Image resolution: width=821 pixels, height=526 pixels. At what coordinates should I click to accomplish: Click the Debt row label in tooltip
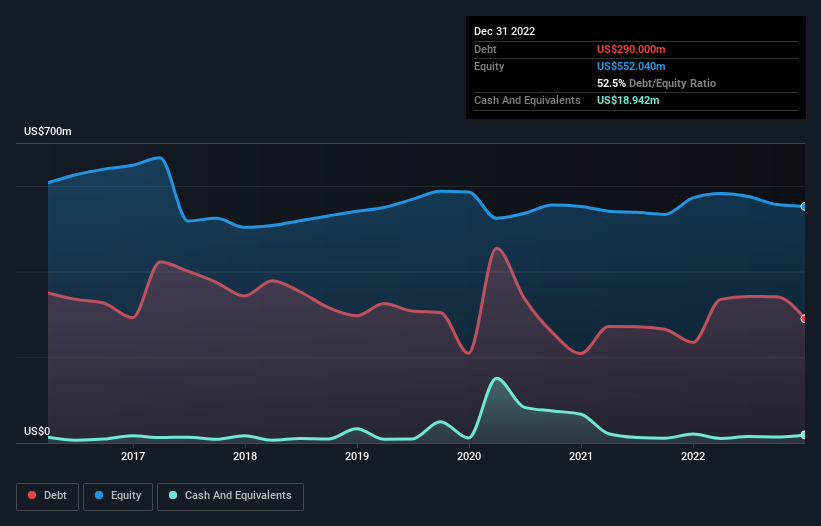click(x=485, y=49)
